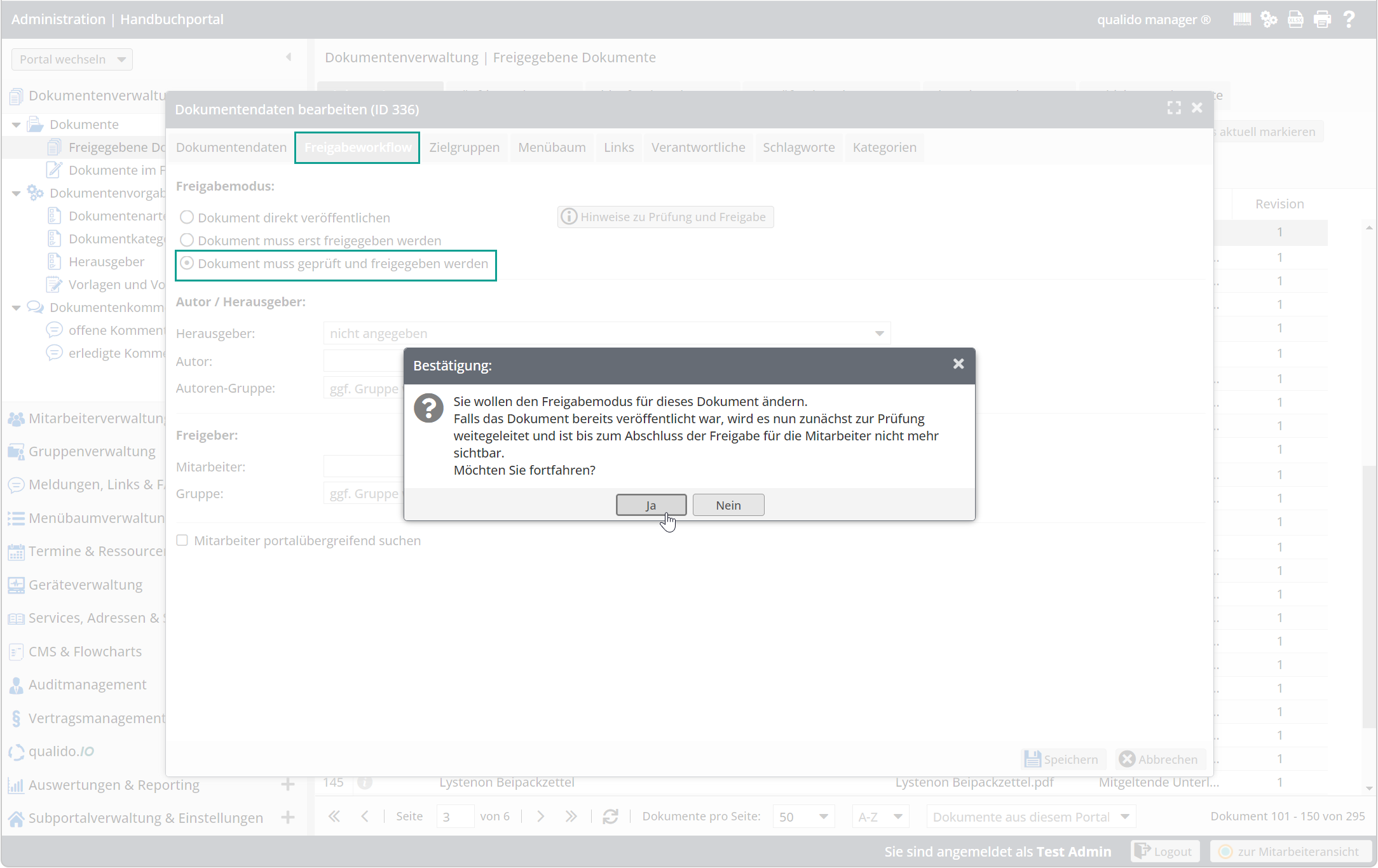Switch to the Zielgruppen tab
Image resolution: width=1378 pixels, height=868 pixels.
[x=464, y=147]
